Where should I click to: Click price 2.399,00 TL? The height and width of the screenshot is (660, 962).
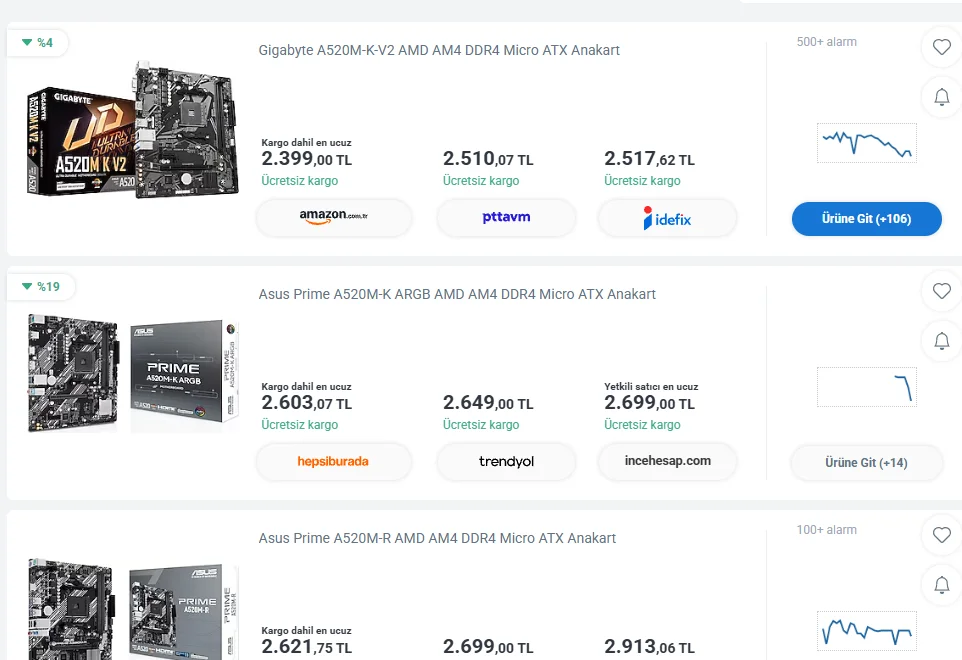point(306,159)
